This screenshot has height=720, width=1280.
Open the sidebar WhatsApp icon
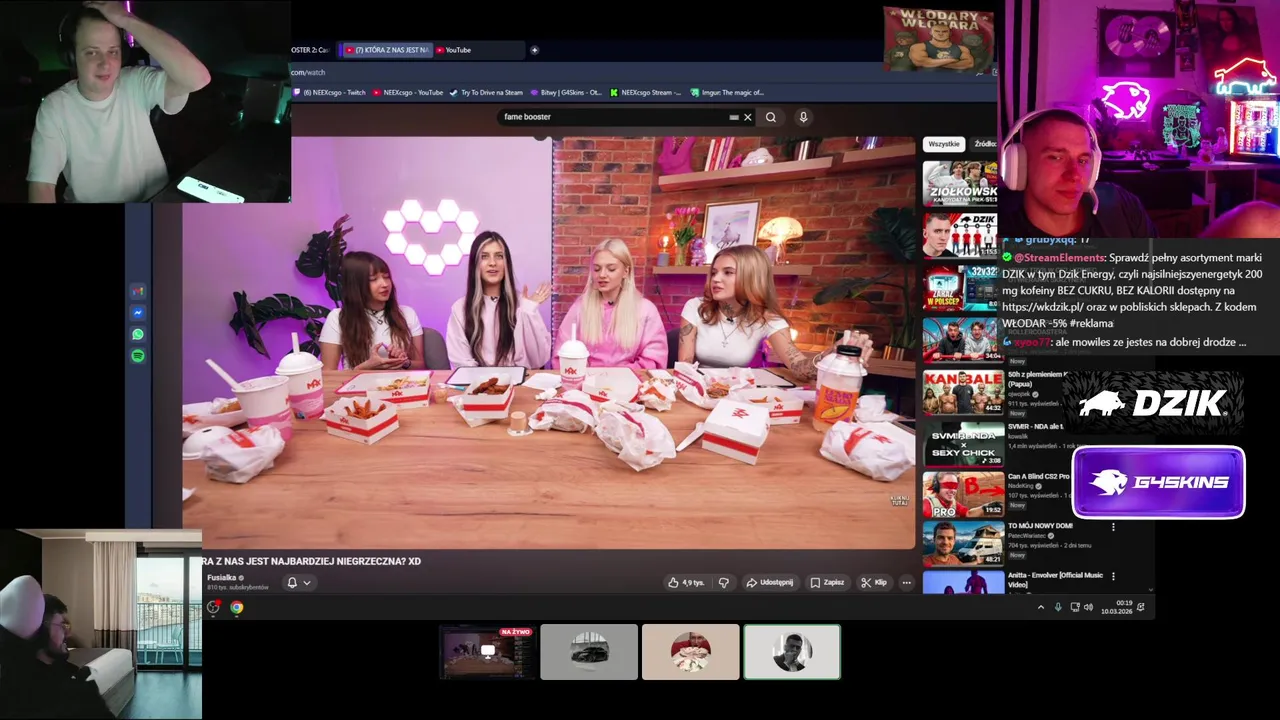point(138,335)
